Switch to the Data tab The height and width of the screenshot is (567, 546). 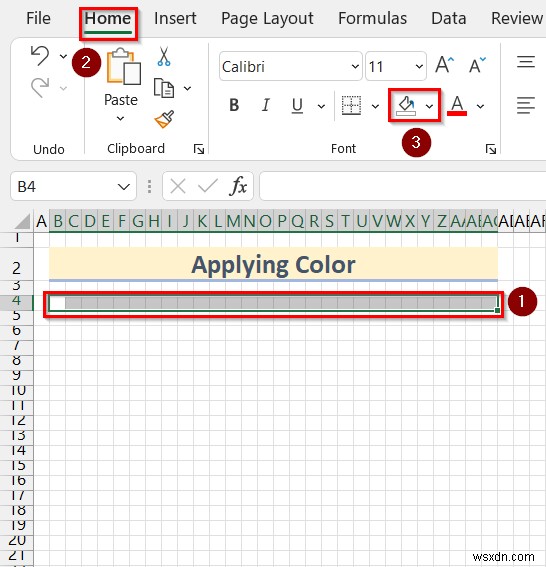click(449, 18)
